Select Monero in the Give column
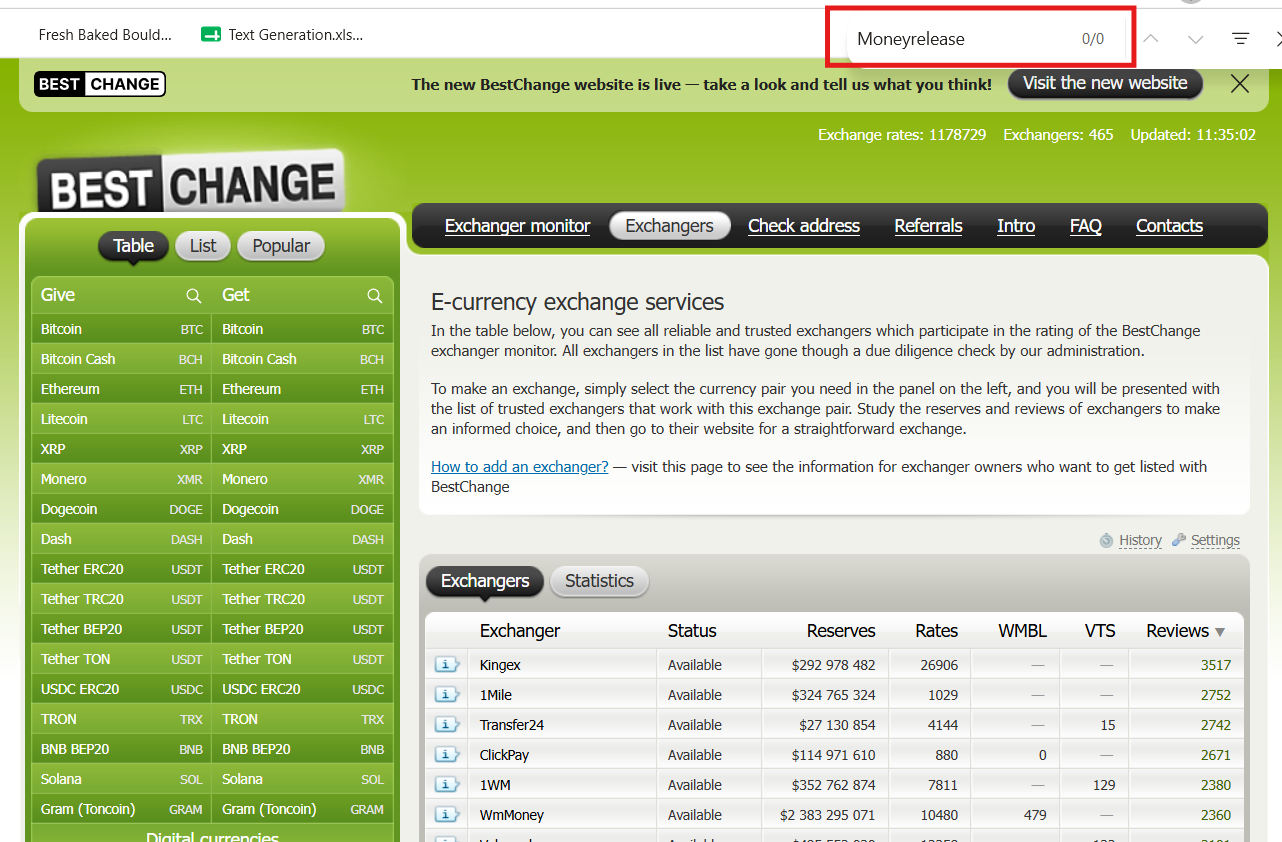Image resolution: width=1282 pixels, height=842 pixels. point(121,479)
